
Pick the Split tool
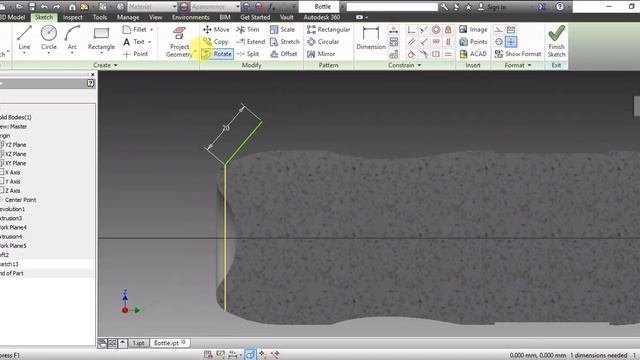(x=248, y=54)
